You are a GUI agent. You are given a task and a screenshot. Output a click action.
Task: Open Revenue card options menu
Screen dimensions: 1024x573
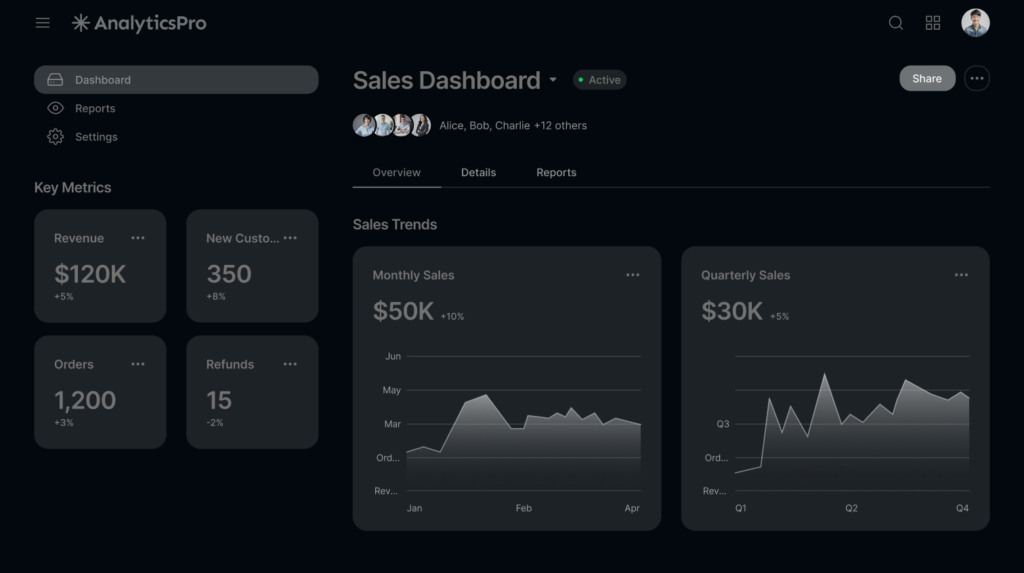[x=138, y=238]
